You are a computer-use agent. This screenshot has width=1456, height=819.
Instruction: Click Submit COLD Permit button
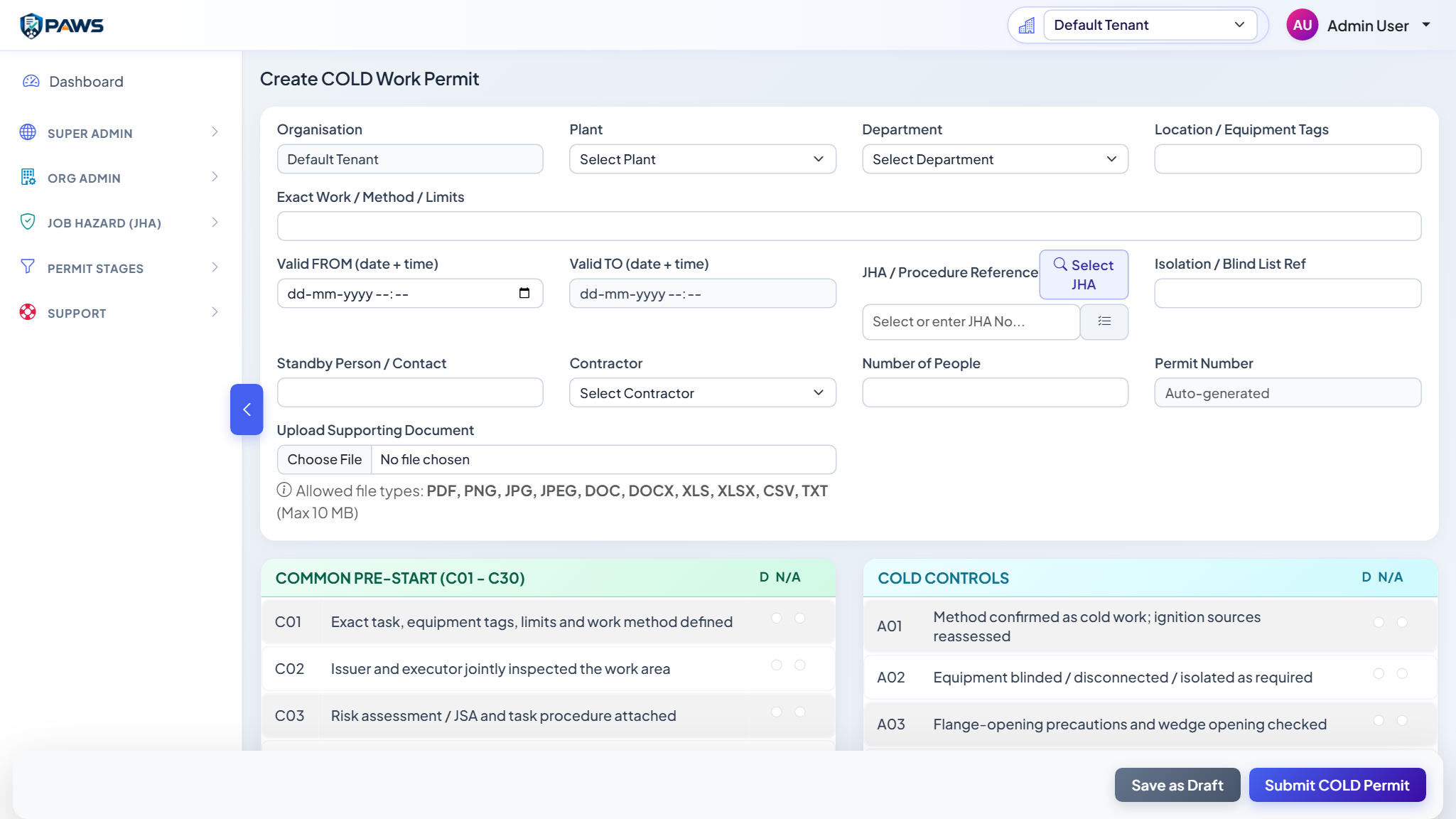click(x=1337, y=785)
